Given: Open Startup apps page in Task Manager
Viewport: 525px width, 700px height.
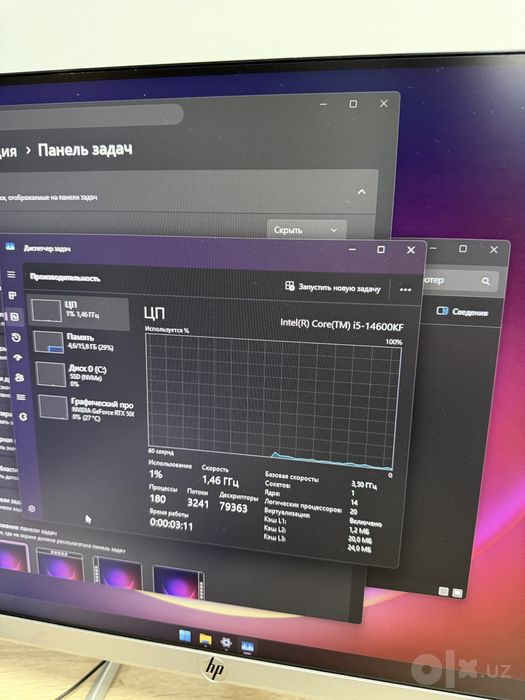Looking at the screenshot, I should coord(17,358).
